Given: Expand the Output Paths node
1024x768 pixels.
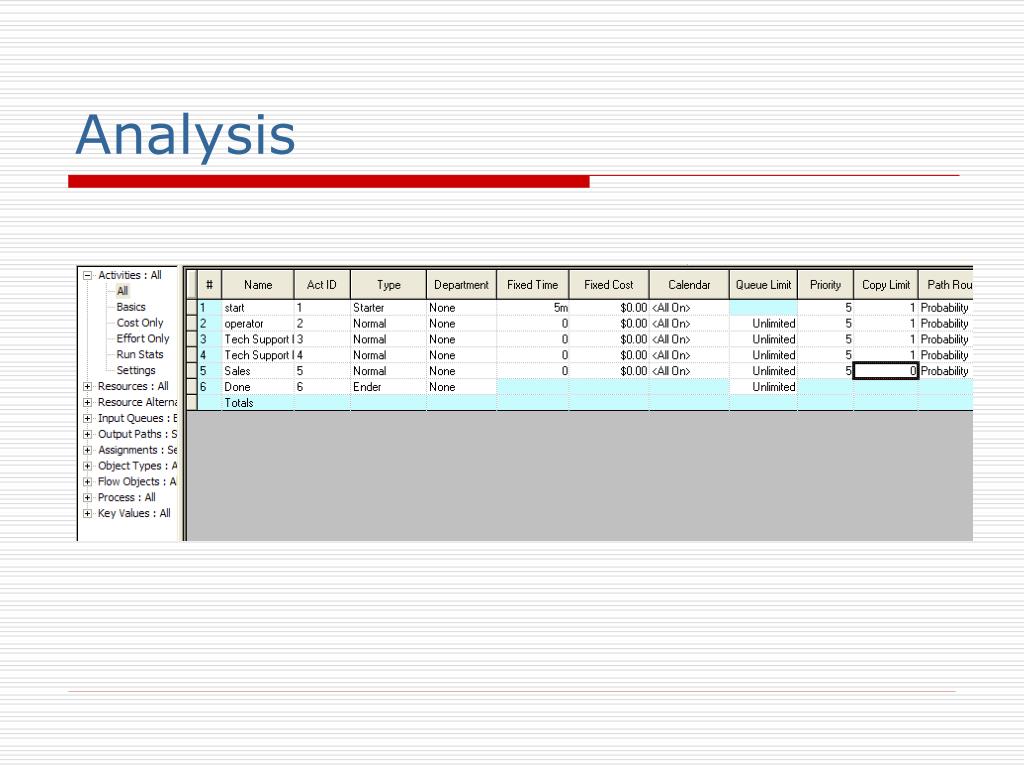Looking at the screenshot, I should [x=88, y=434].
